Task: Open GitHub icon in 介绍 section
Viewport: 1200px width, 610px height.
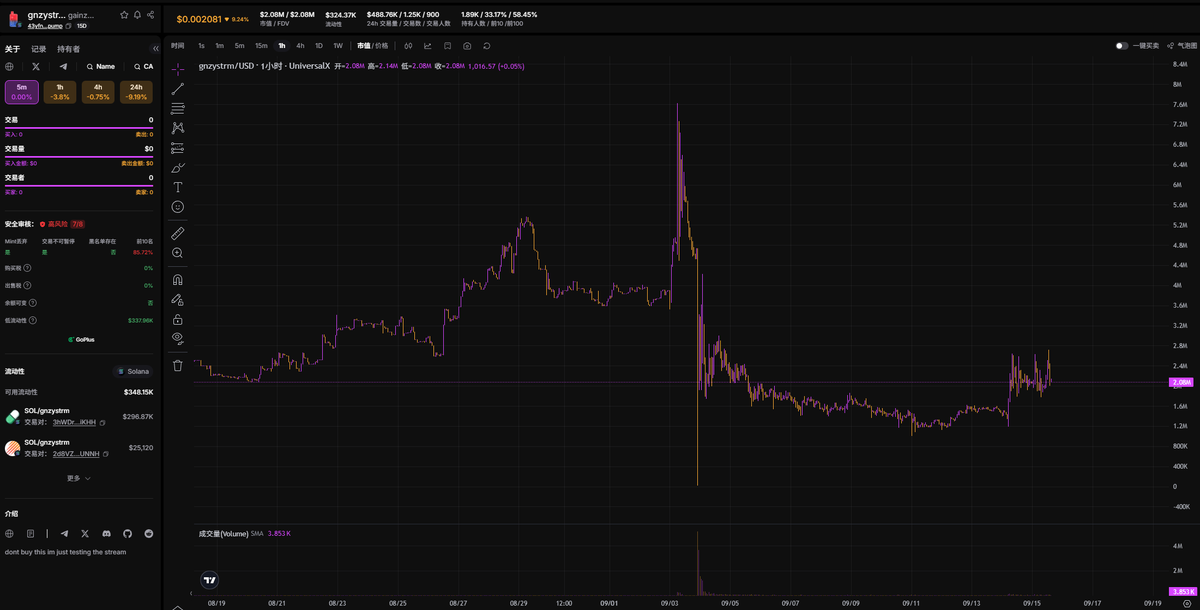Action: 127,534
